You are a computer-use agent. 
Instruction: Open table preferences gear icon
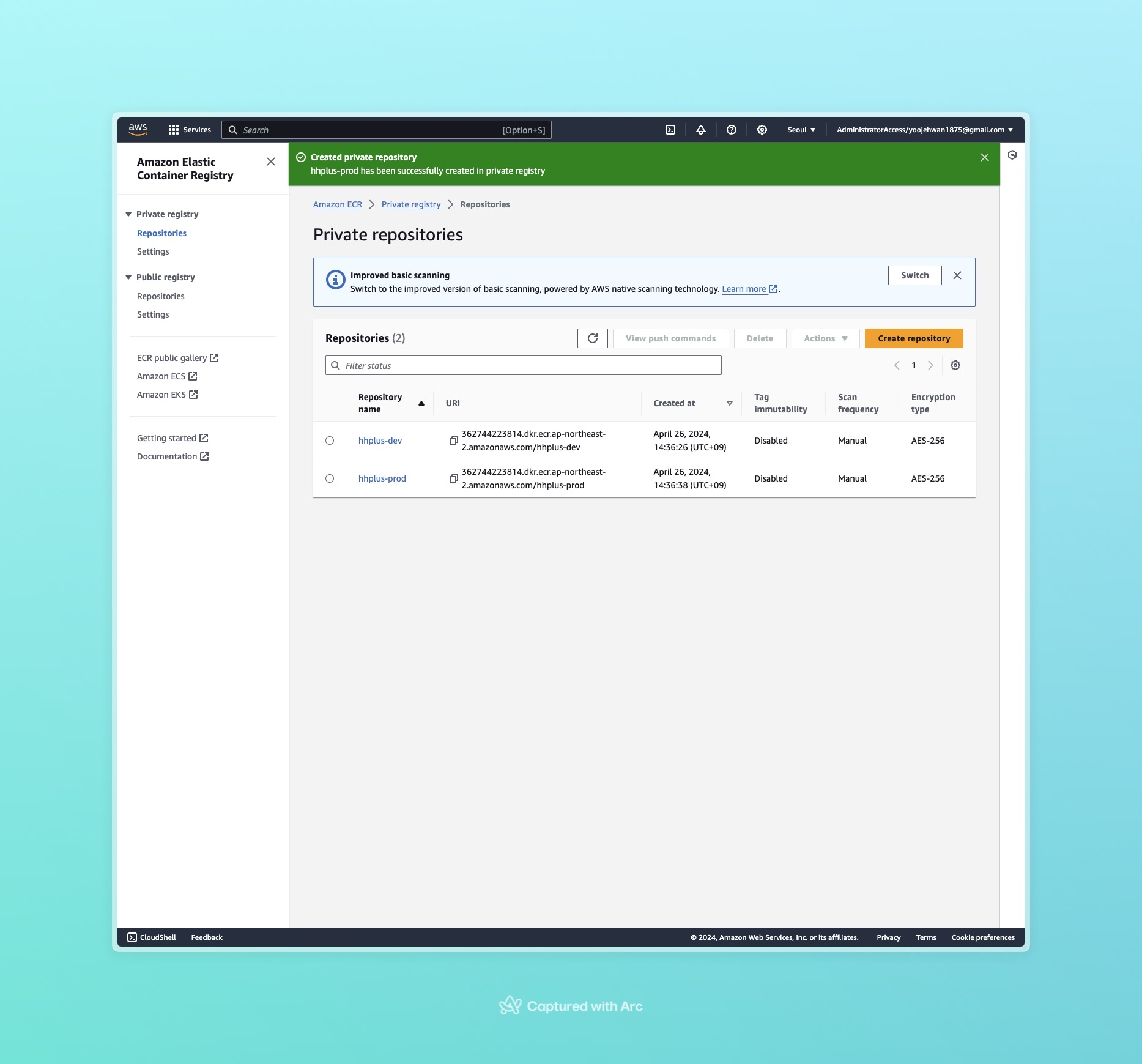pos(955,365)
